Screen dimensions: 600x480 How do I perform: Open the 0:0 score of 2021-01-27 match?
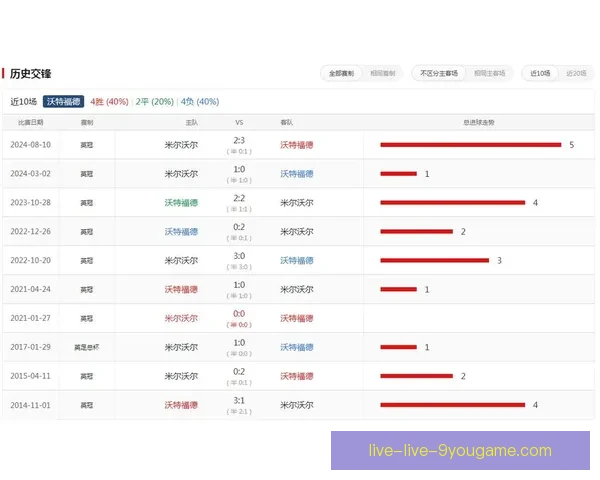pyautogui.click(x=239, y=314)
